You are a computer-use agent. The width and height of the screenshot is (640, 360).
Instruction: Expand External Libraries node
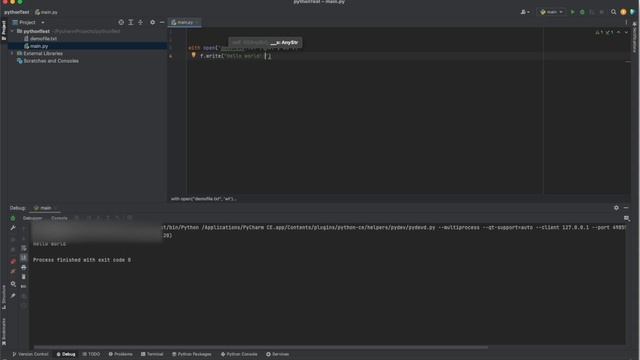click(x=12, y=53)
